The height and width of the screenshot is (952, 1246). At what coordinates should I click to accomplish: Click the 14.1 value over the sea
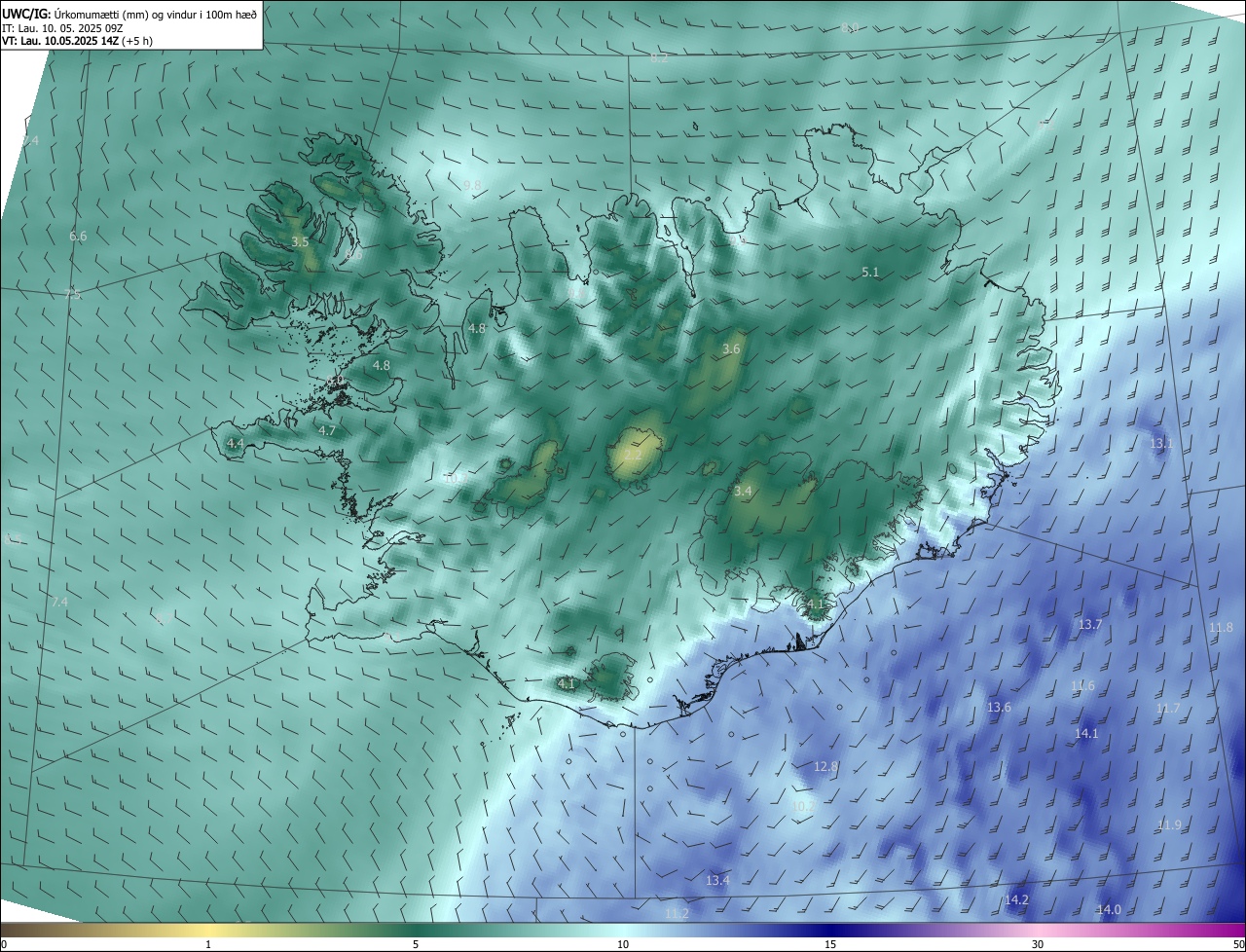pos(1086,733)
